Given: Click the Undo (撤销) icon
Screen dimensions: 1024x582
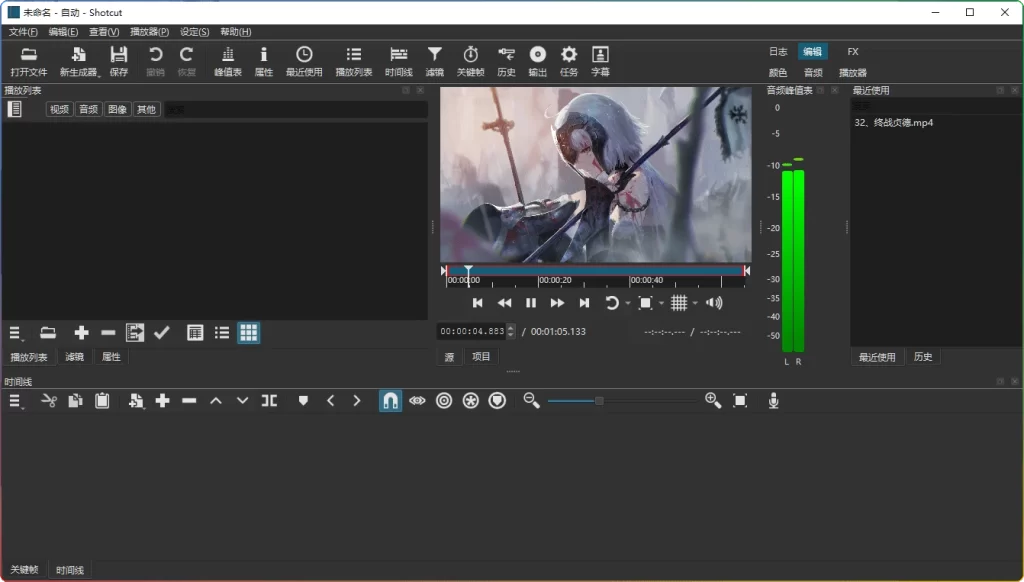Looking at the screenshot, I should pos(156,60).
